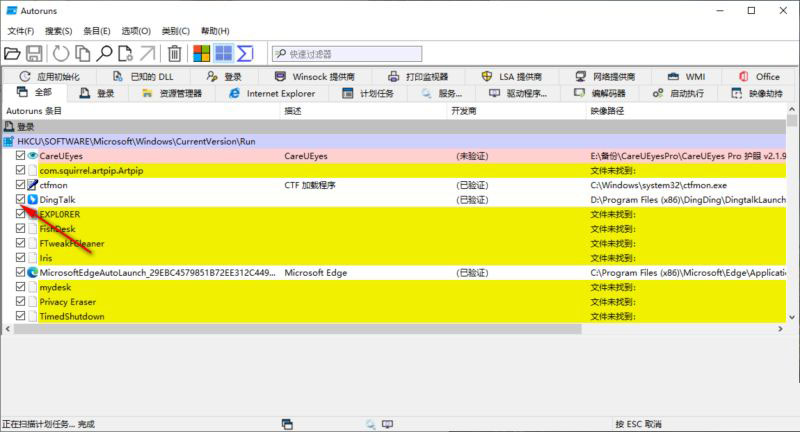Click the horizontal scrollbar thumb
The image size is (800, 432).
(297, 329)
